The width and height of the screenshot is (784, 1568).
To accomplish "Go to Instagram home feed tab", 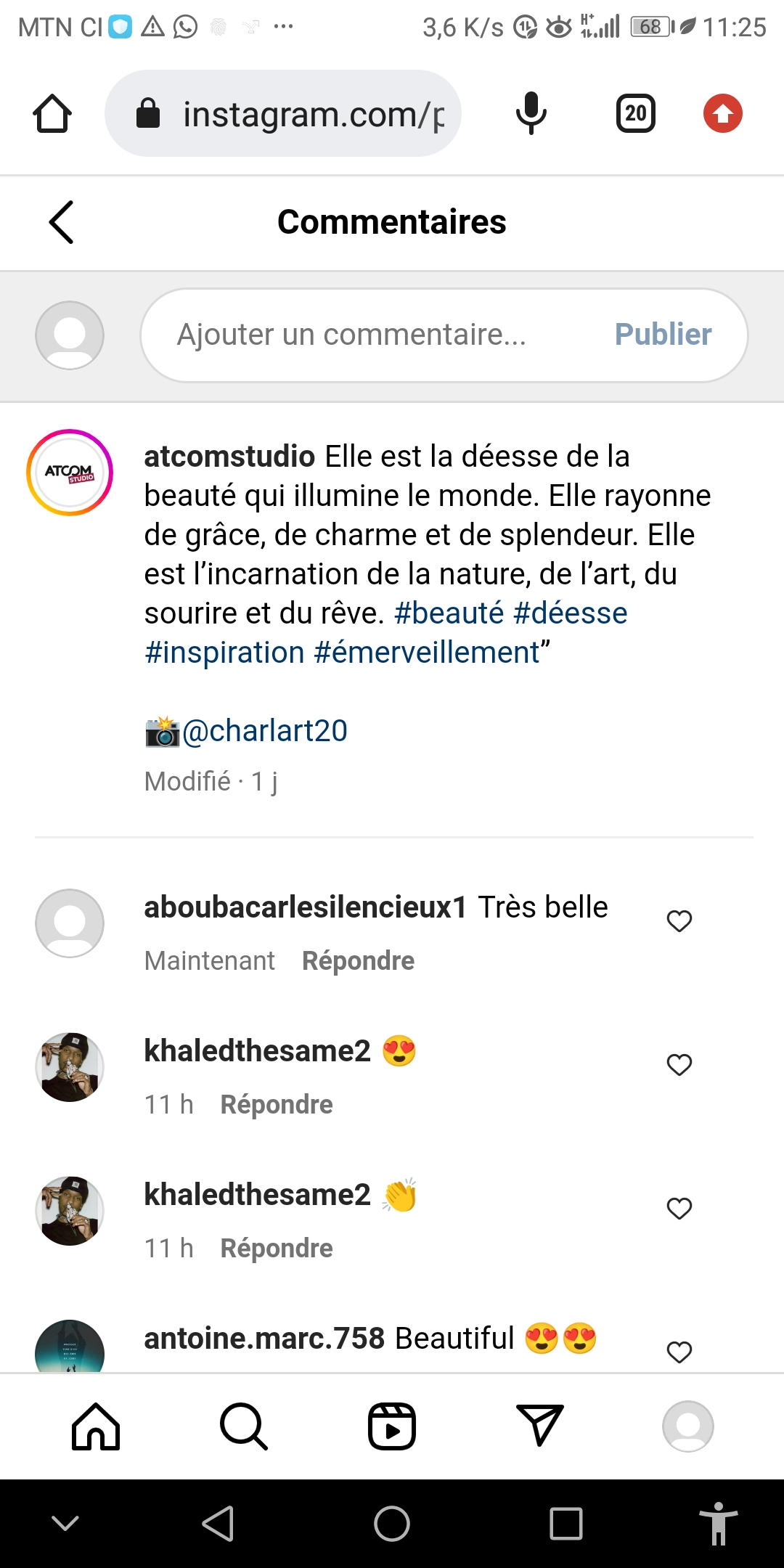I will (x=96, y=1426).
